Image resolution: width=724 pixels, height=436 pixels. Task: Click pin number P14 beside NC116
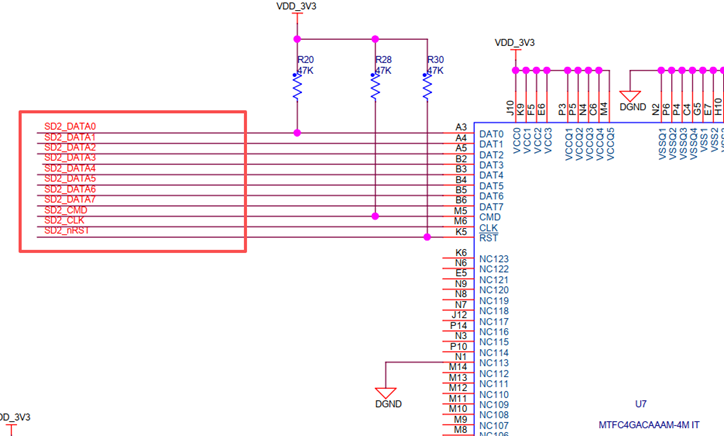(459, 326)
